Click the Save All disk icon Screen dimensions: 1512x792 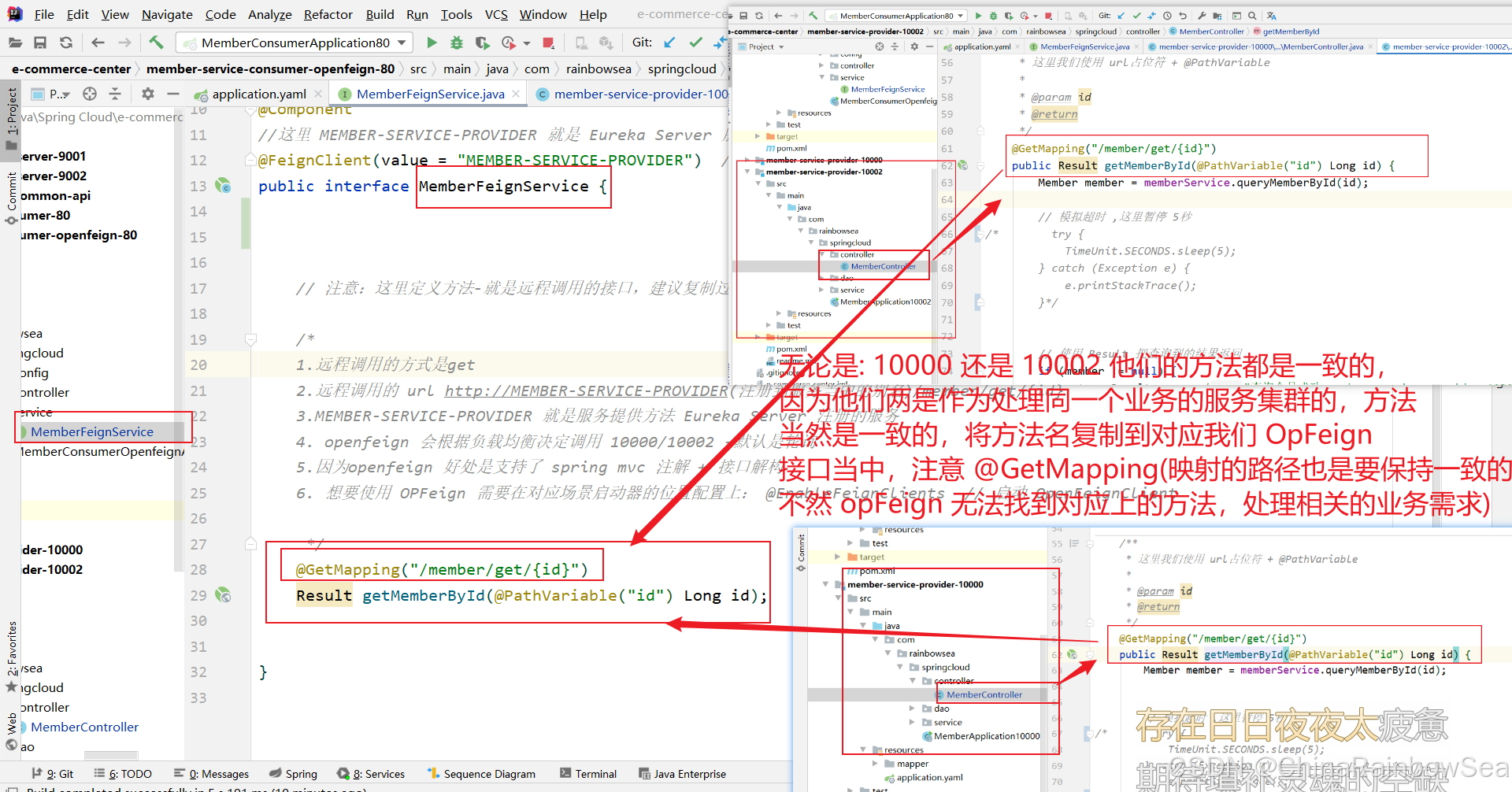(x=40, y=43)
